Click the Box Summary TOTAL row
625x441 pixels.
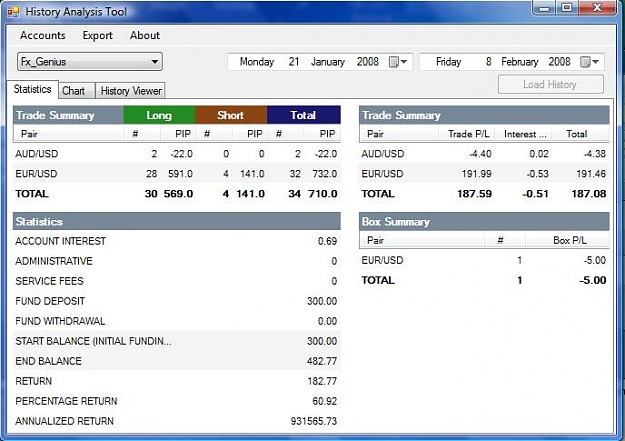pyautogui.click(x=484, y=280)
